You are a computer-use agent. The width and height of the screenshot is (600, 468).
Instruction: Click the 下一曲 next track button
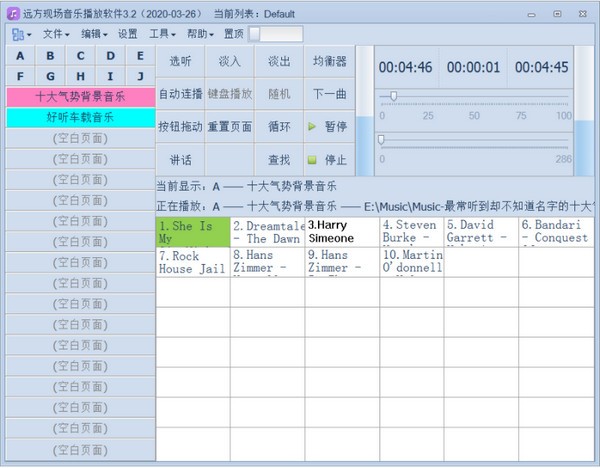click(x=329, y=94)
